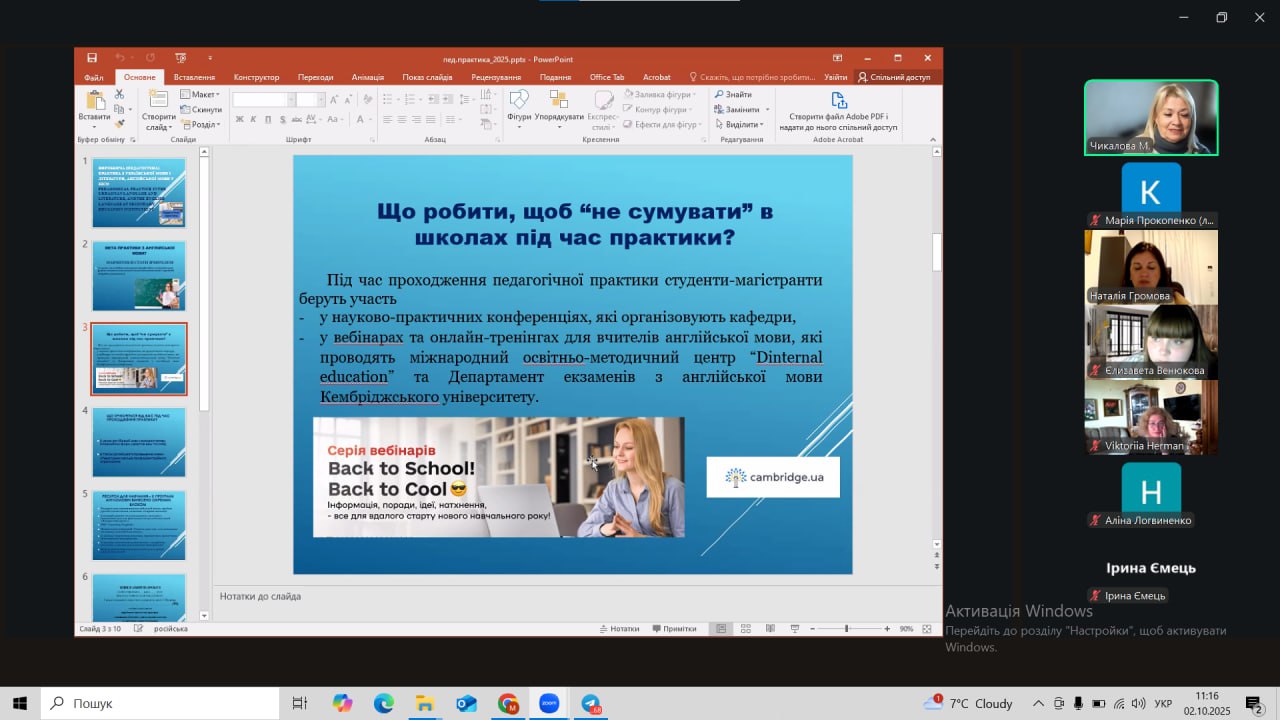
Task: Click Fit slide to window icon
Action: tap(926, 629)
